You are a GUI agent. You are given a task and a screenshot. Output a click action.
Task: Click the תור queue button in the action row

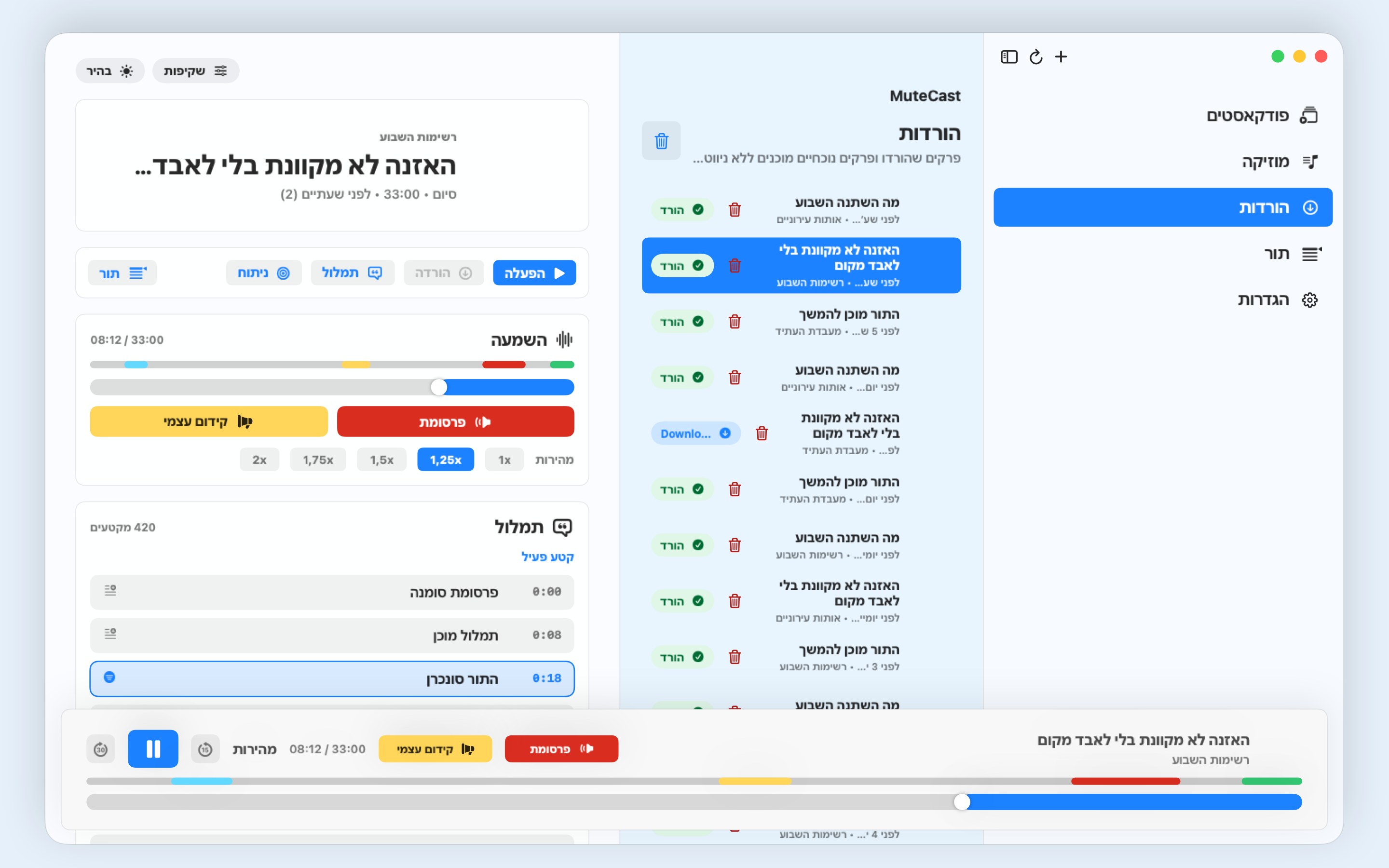(122, 273)
